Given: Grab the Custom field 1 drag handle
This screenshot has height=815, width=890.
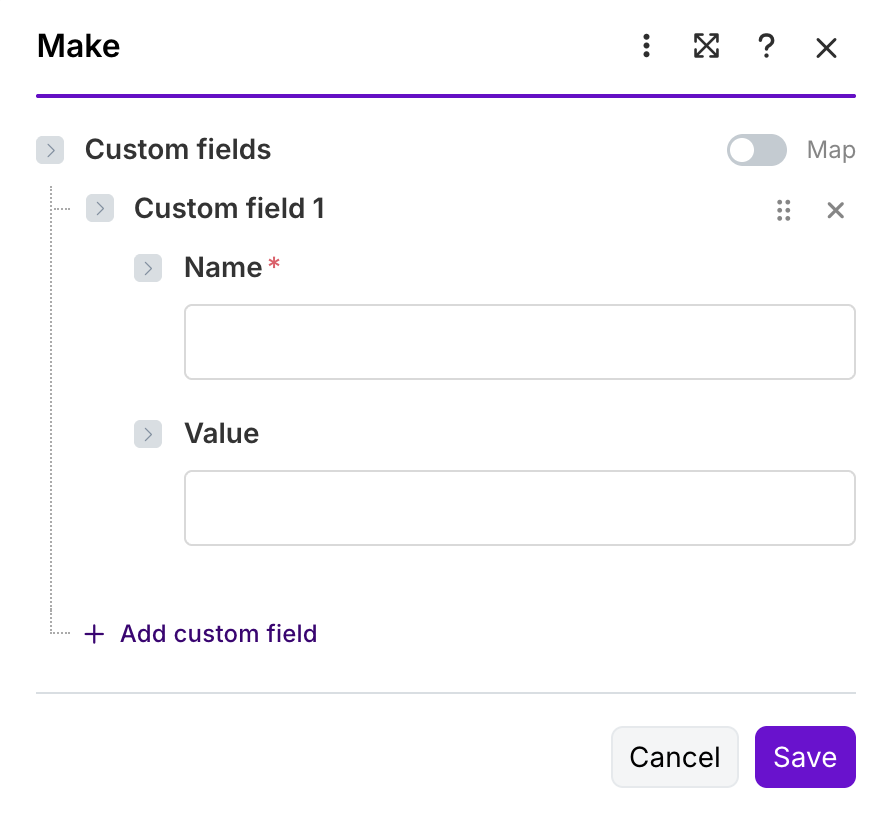Looking at the screenshot, I should coord(784,210).
